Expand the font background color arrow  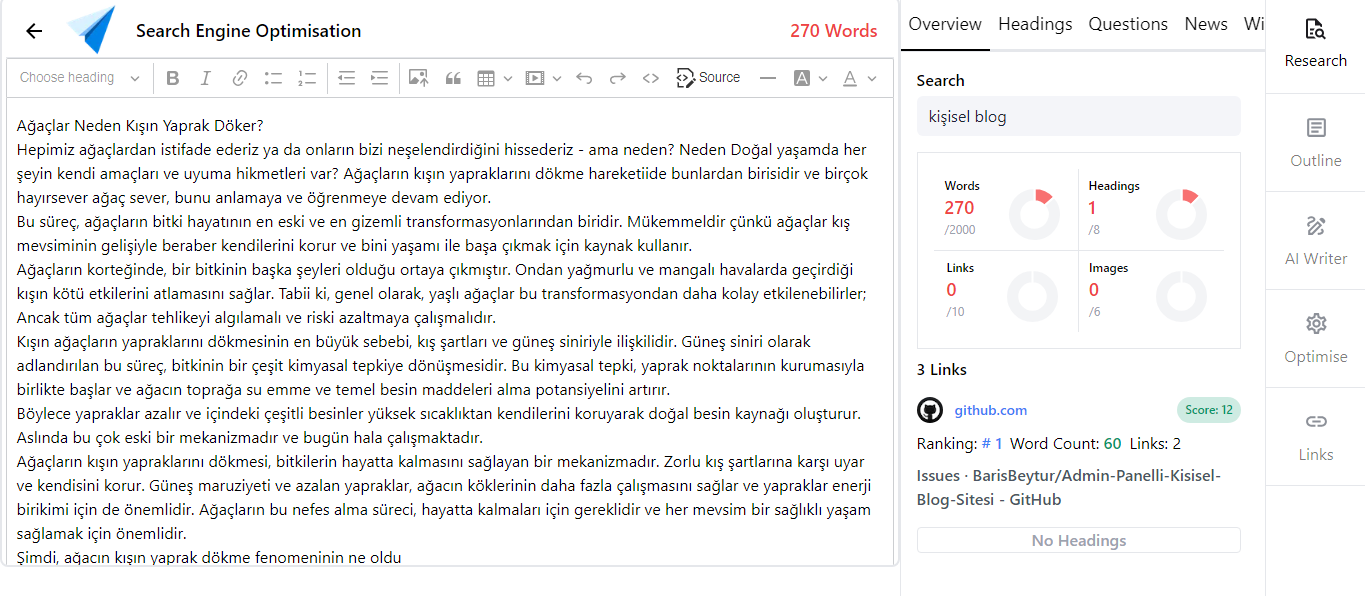(x=823, y=78)
